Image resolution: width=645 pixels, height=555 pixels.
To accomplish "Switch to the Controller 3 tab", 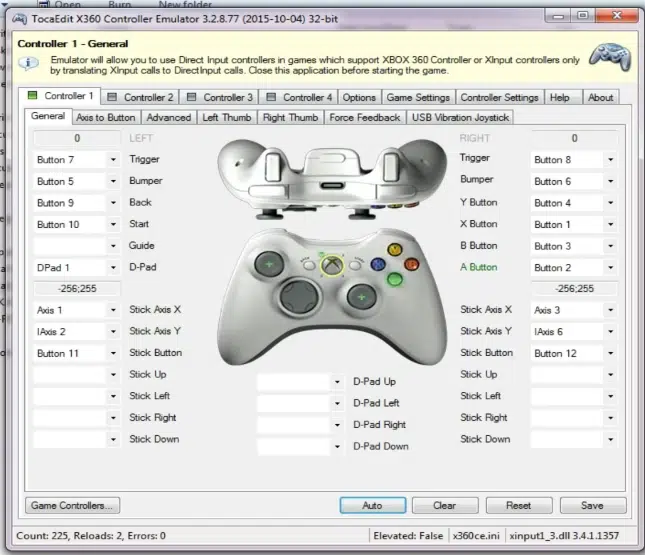I will click(x=219, y=98).
